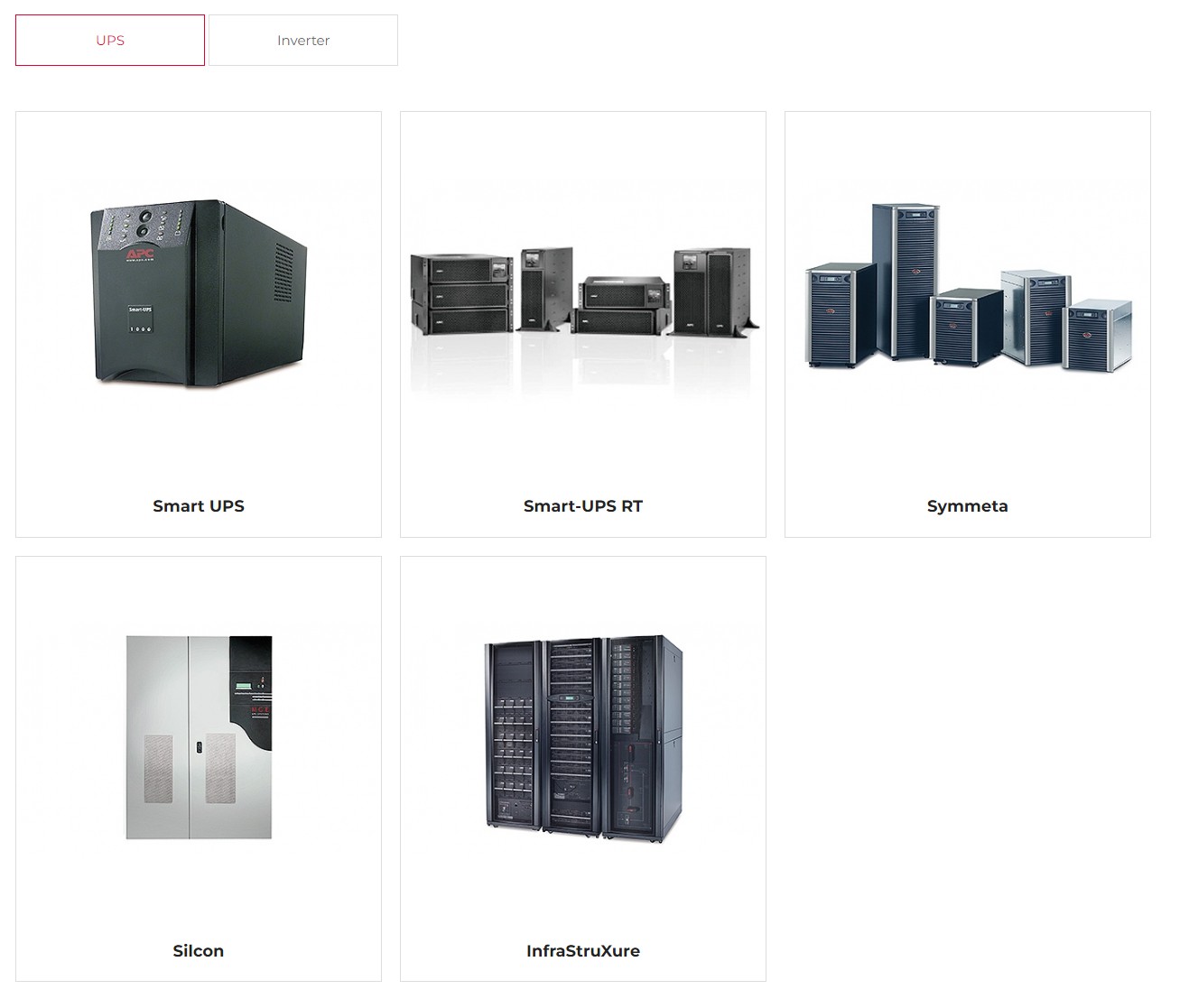Open the Symmeta product image

968,294
